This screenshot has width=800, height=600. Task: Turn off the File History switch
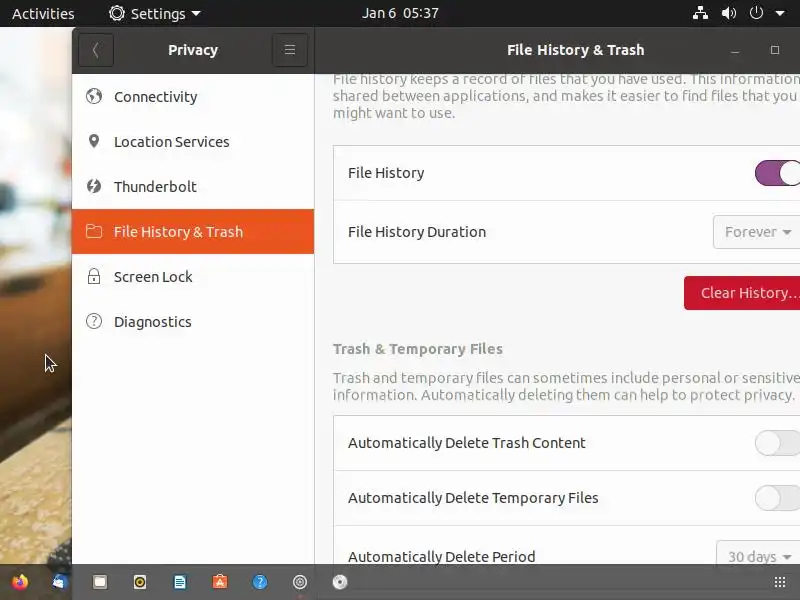coord(777,173)
